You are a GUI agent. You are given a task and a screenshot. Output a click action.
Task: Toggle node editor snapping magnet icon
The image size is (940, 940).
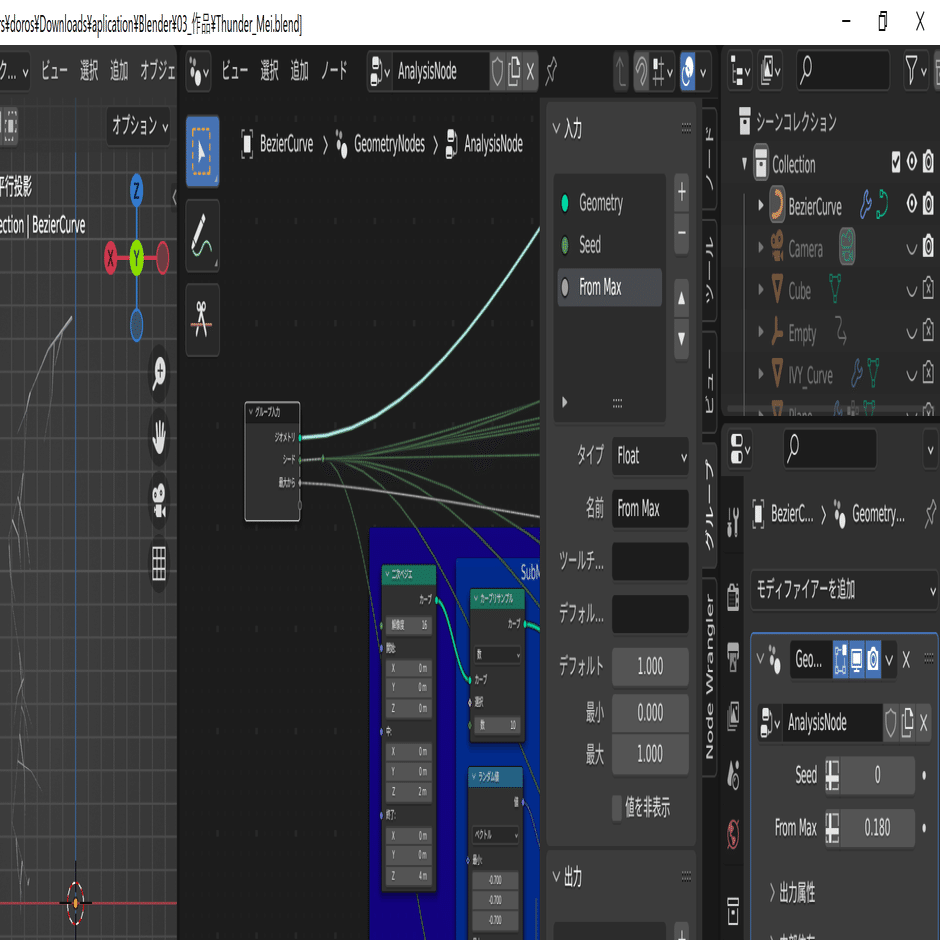pyautogui.click(x=641, y=72)
